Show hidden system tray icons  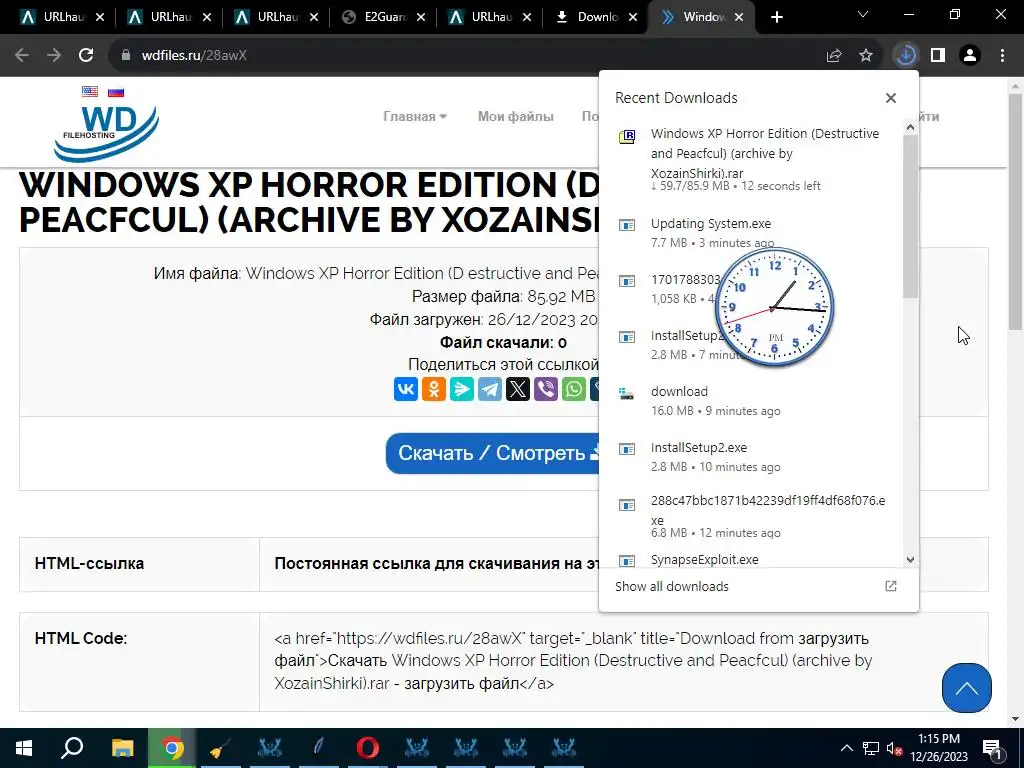846,748
